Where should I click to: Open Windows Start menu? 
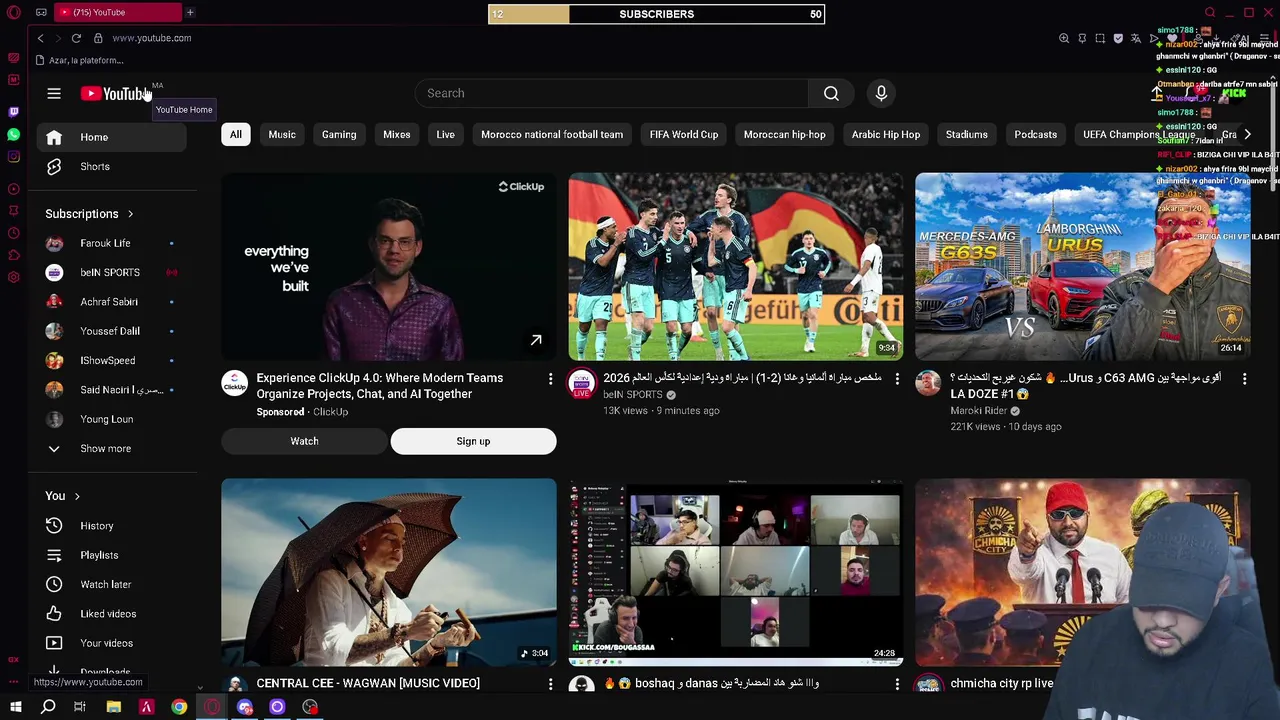[15, 707]
